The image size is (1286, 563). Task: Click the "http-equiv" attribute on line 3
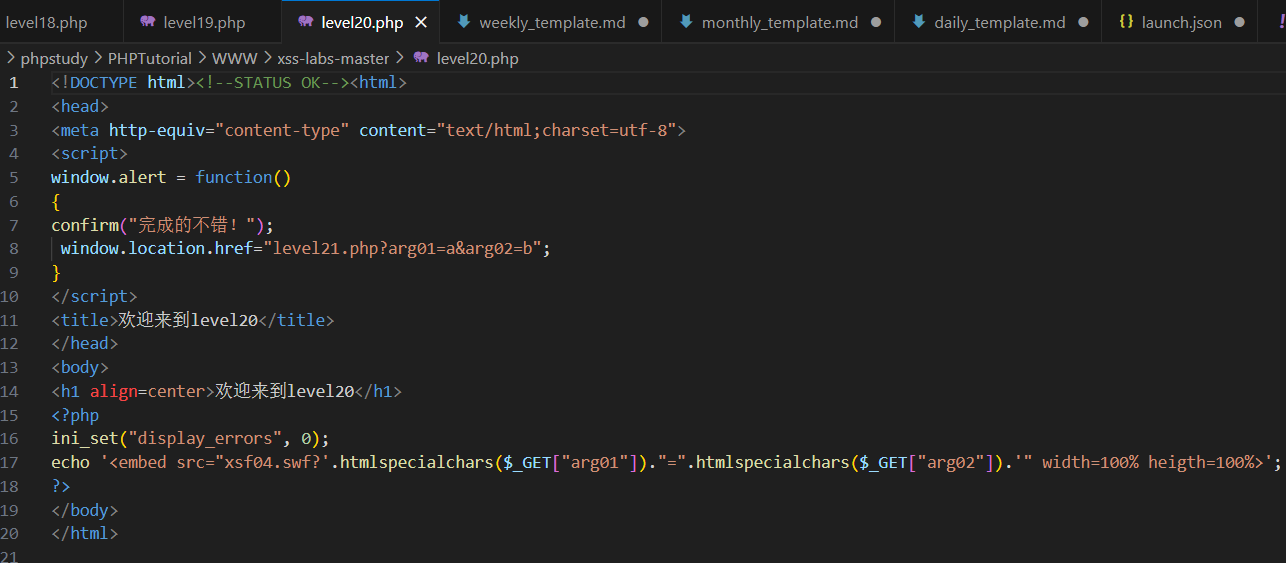(157, 130)
